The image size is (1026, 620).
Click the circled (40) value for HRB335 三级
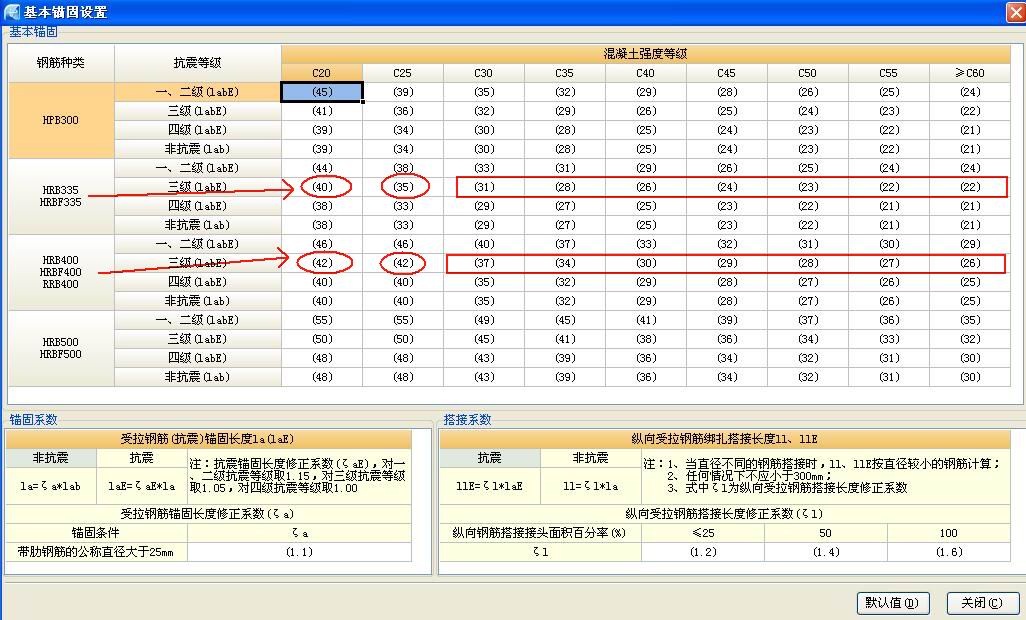point(321,186)
